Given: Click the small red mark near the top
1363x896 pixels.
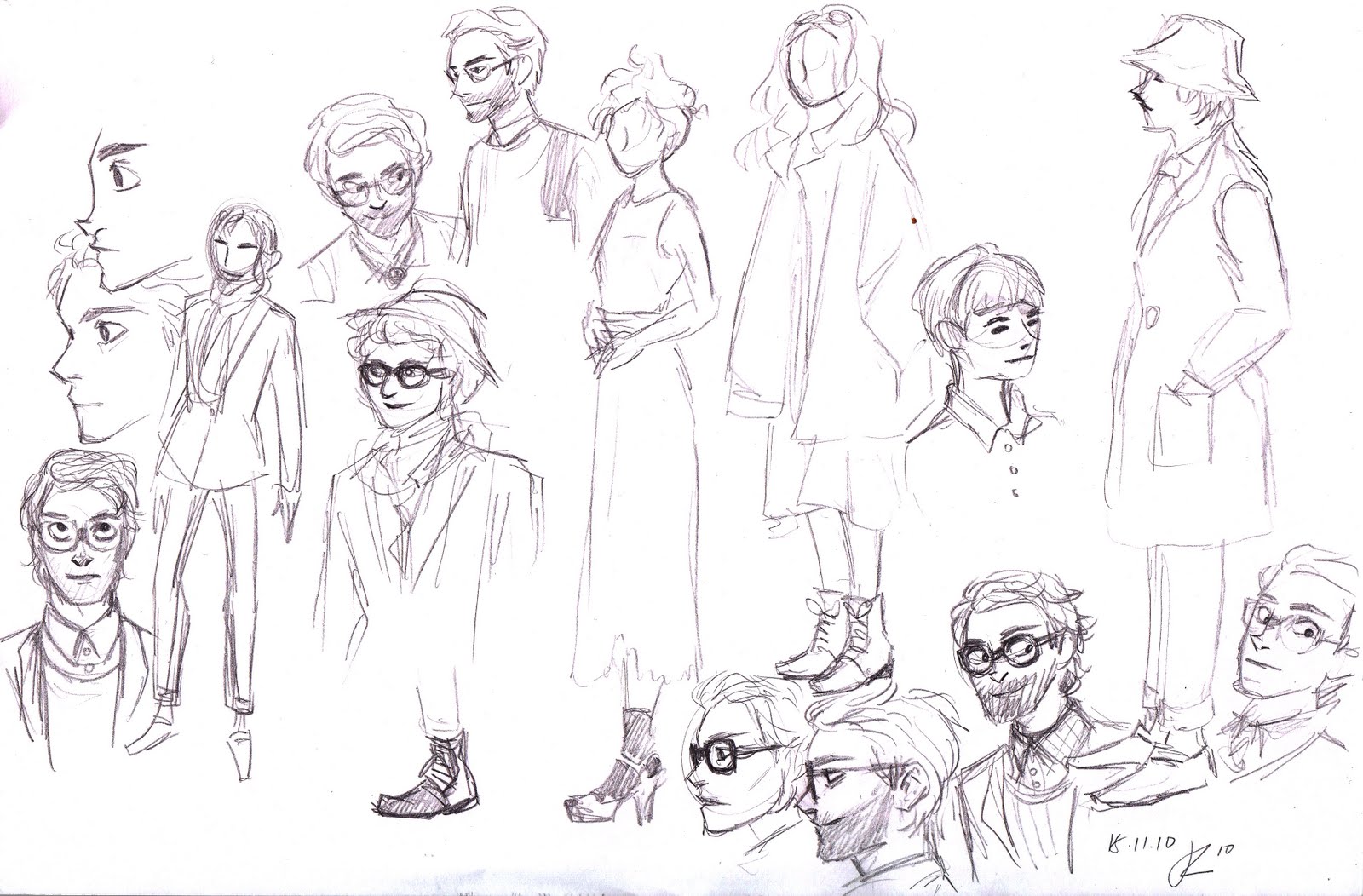Looking at the screenshot, I should pyautogui.click(x=913, y=220).
